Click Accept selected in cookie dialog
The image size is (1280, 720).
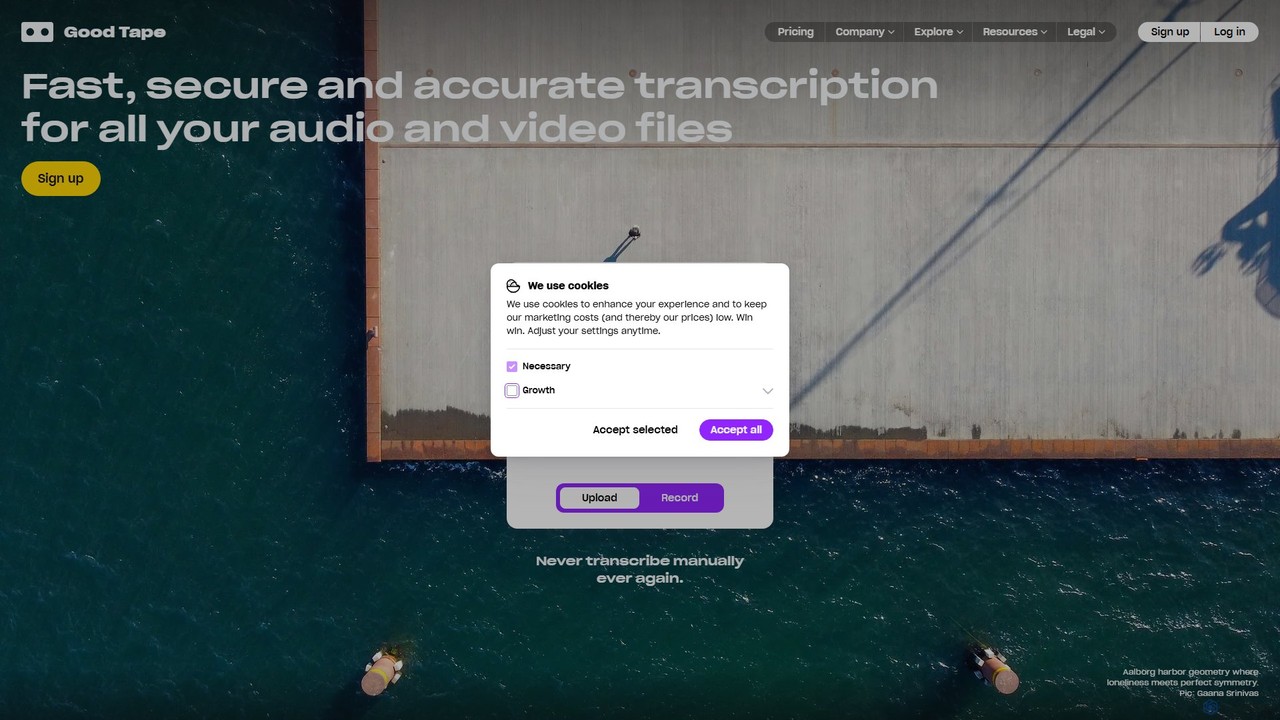tap(635, 430)
